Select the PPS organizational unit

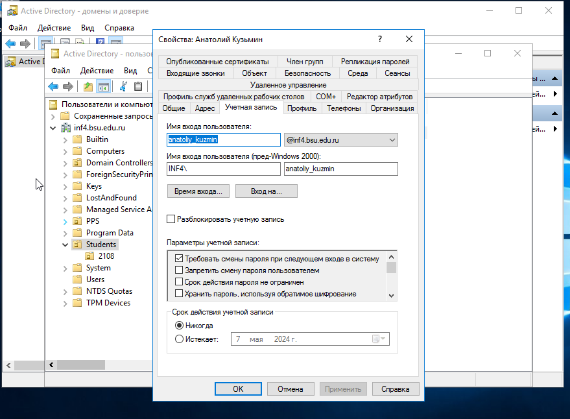(x=93, y=221)
